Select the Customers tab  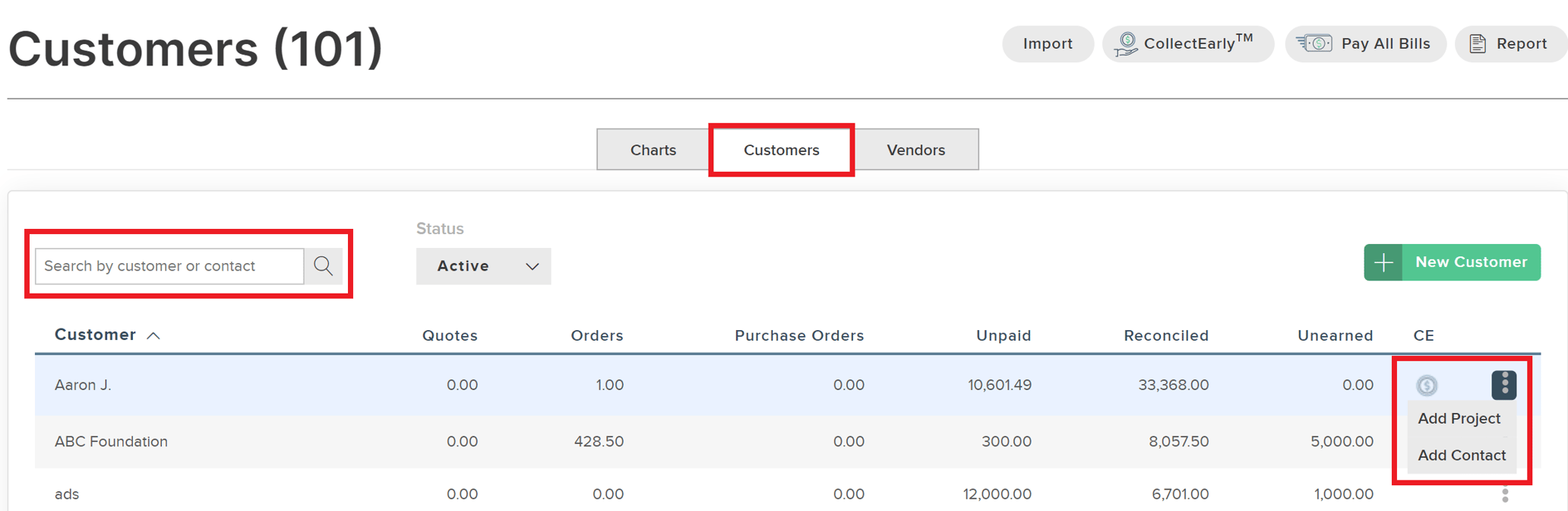tap(782, 150)
